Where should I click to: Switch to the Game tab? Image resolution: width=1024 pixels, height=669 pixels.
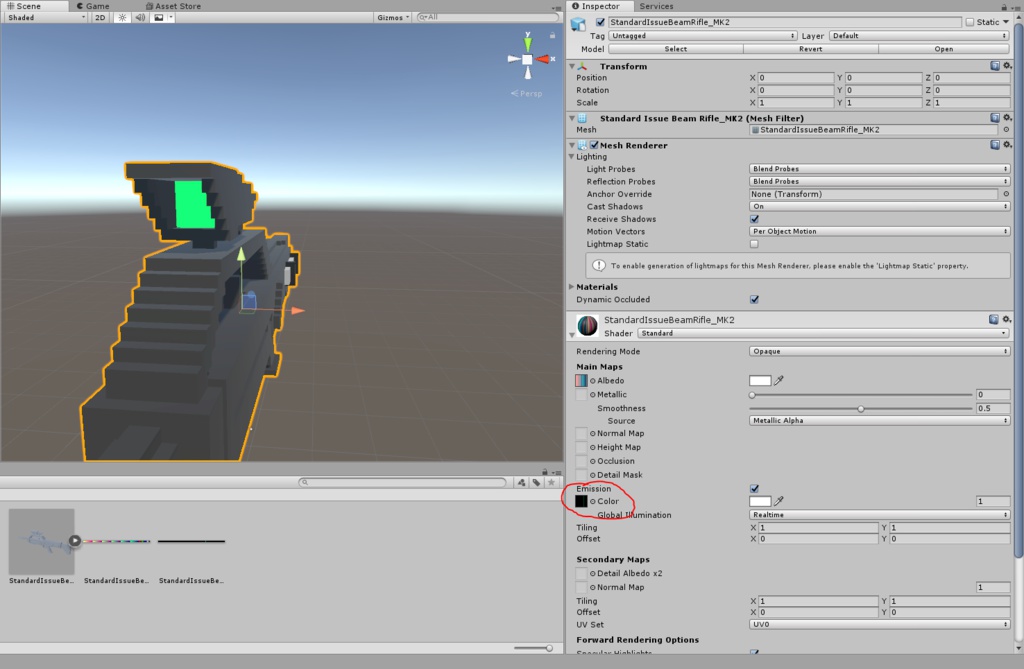coord(93,6)
